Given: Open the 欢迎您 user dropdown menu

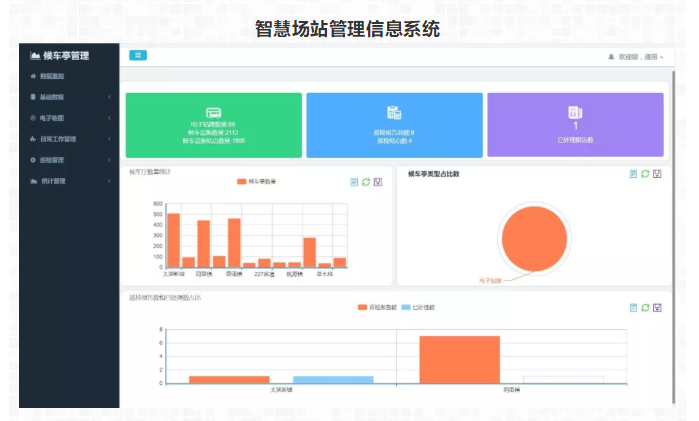Looking at the screenshot, I should pos(641,57).
